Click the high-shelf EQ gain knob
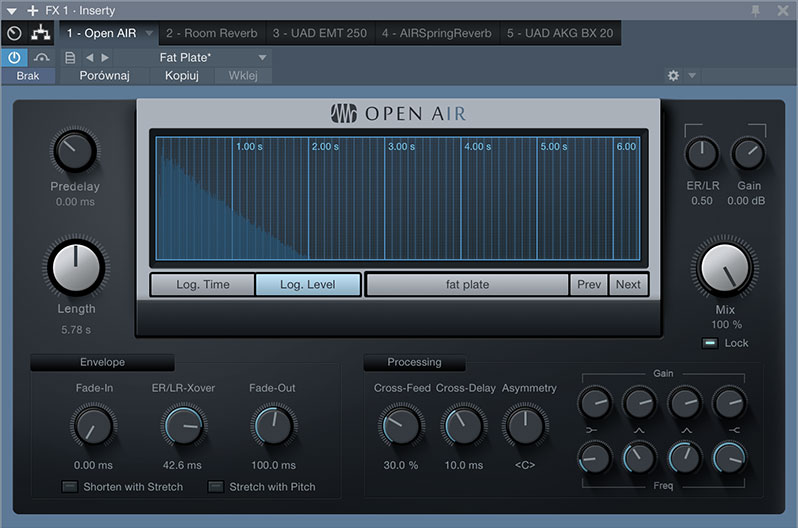The image size is (798, 528). 729,403
